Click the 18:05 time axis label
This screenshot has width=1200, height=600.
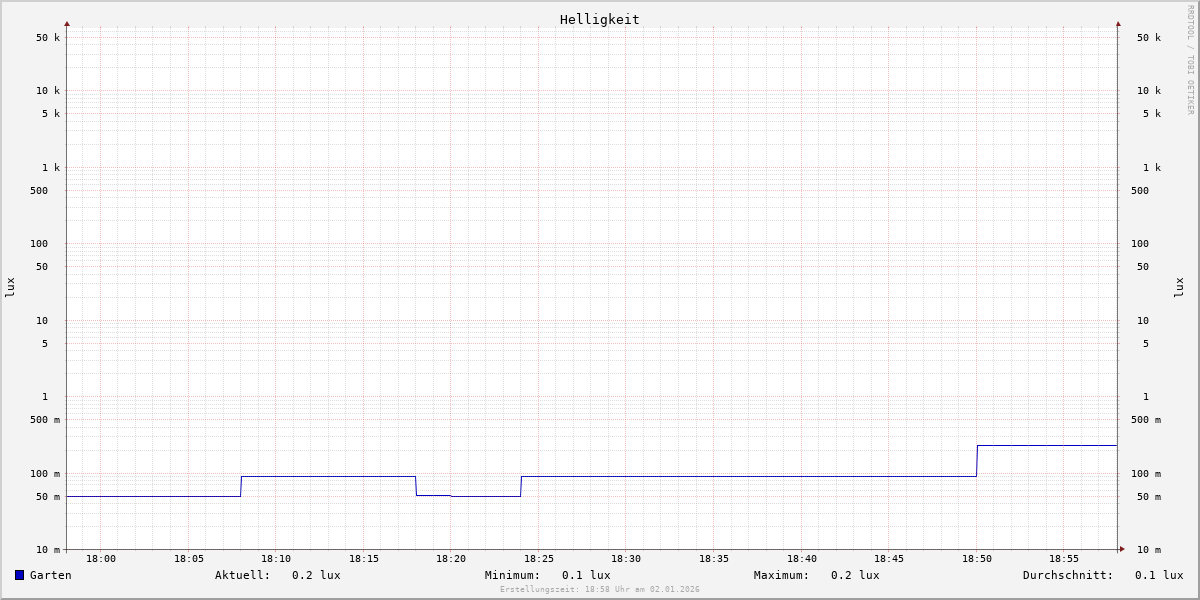tap(189, 559)
